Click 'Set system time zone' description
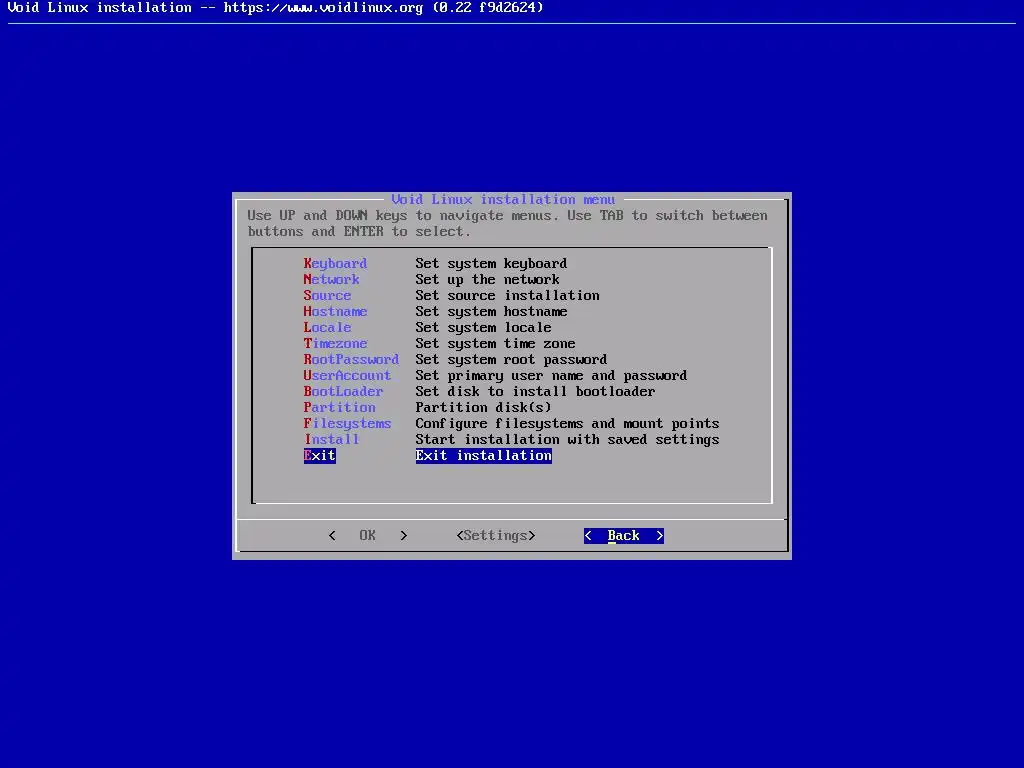The image size is (1024, 768). tap(495, 344)
